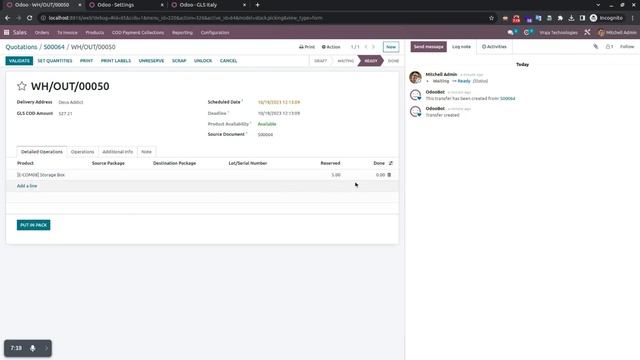
Task: Switch to Detailed Operations tab
Action: (x=42, y=151)
